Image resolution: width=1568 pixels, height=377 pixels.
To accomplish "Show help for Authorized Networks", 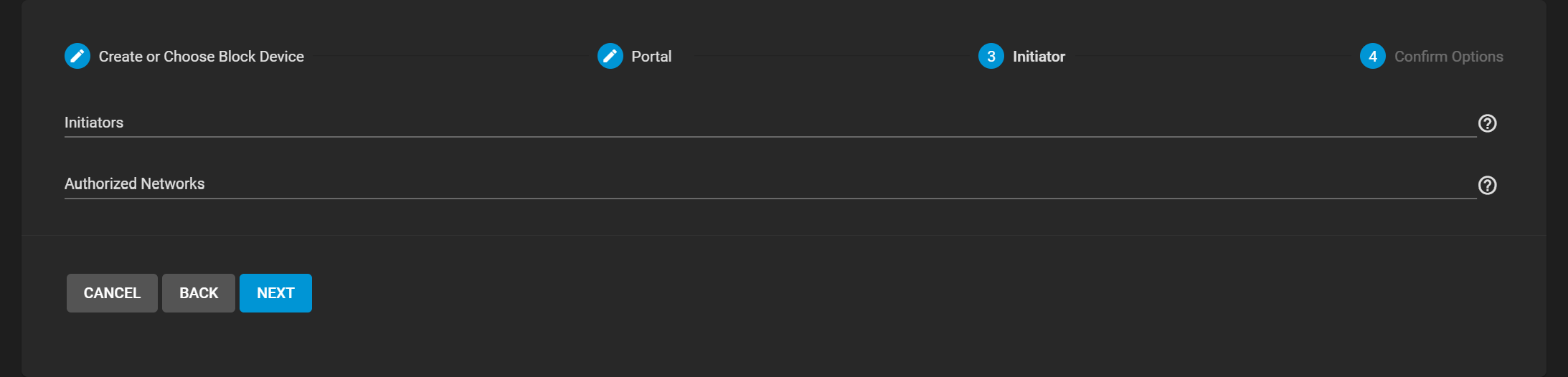I will click(x=1488, y=186).
